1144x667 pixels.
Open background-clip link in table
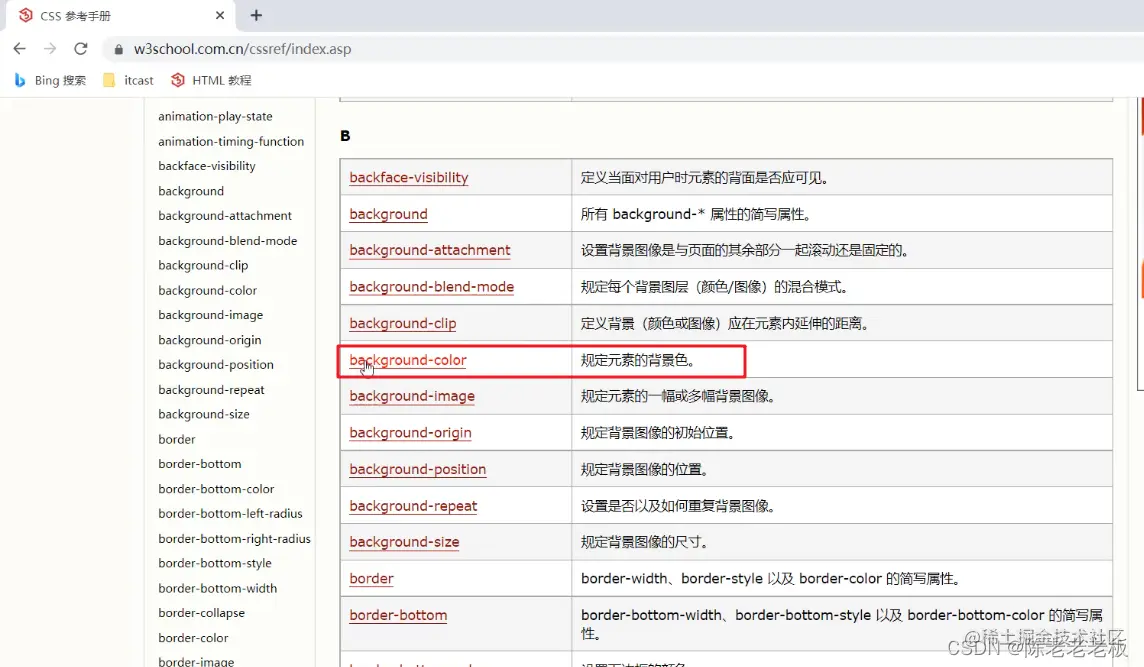click(x=403, y=323)
